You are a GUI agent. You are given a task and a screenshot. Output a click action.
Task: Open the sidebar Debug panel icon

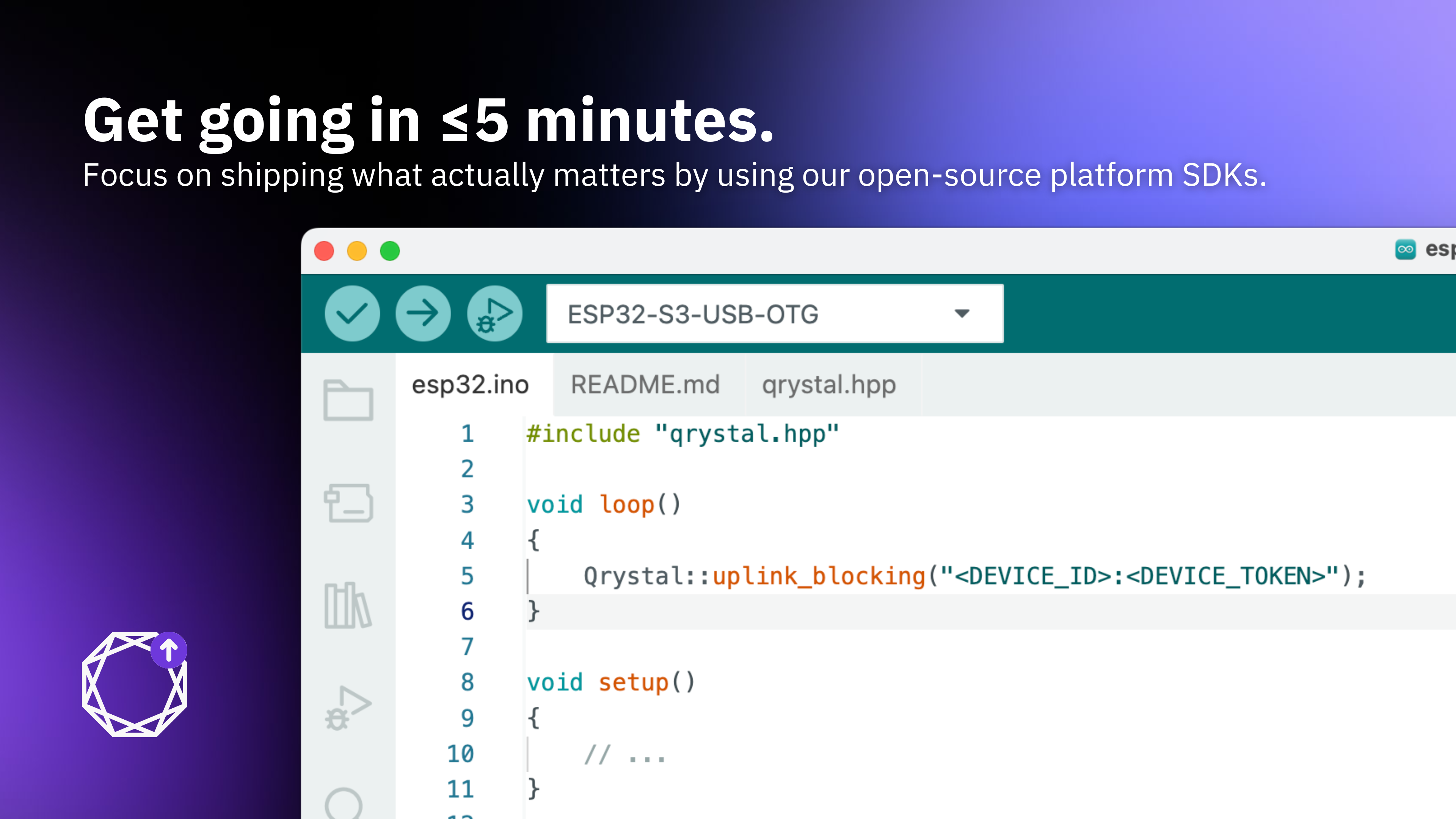point(348,708)
